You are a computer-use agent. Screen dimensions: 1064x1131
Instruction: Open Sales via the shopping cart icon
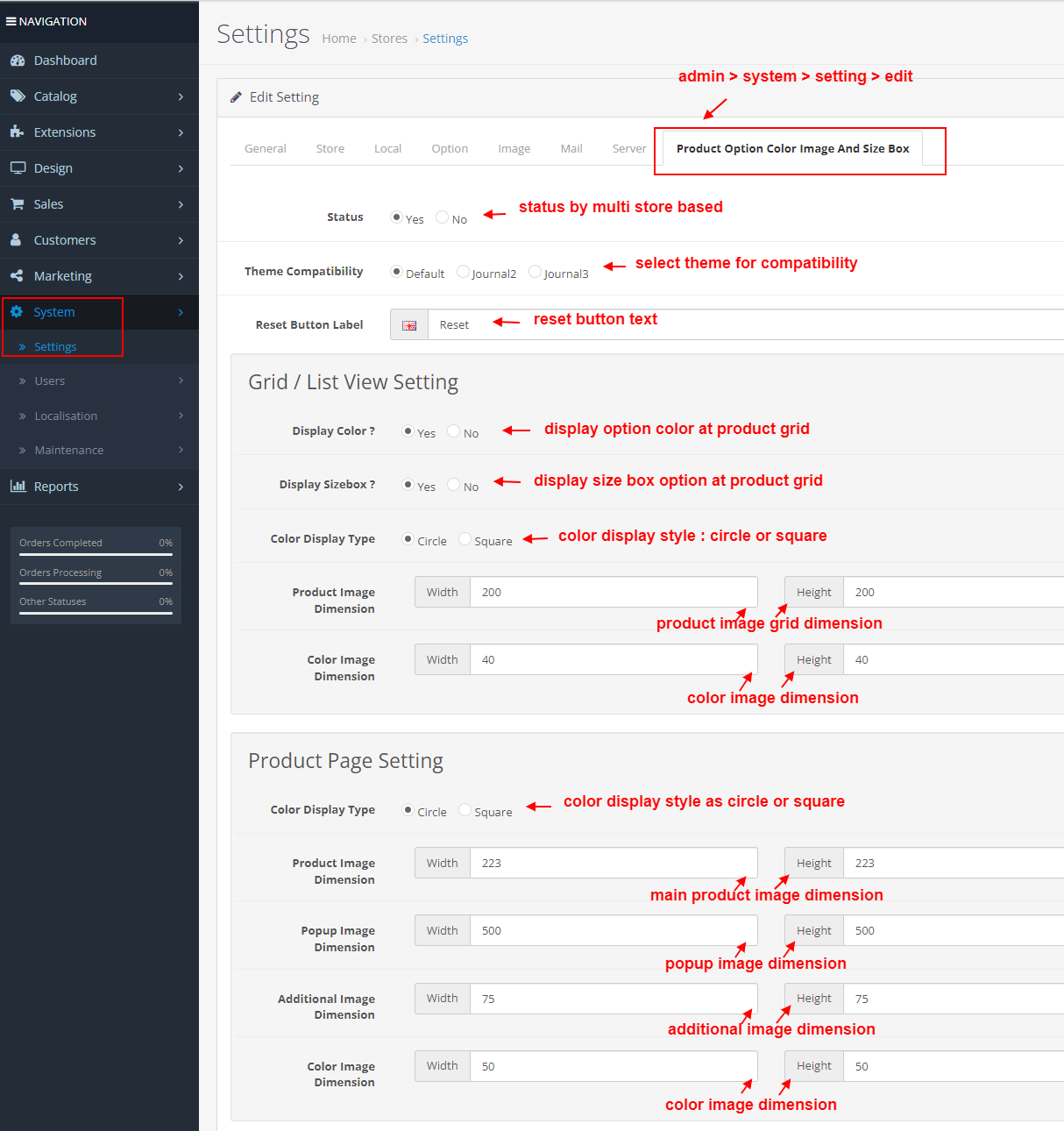coord(19,203)
